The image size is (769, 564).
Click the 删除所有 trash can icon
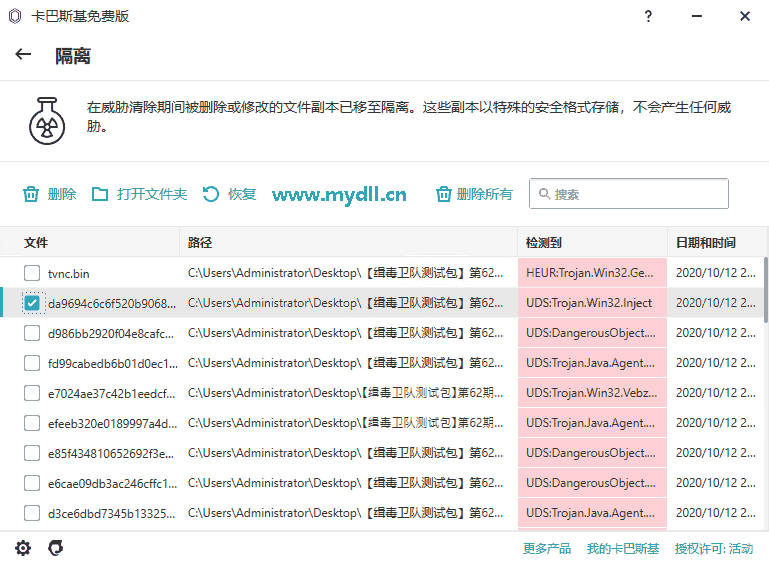(x=444, y=194)
